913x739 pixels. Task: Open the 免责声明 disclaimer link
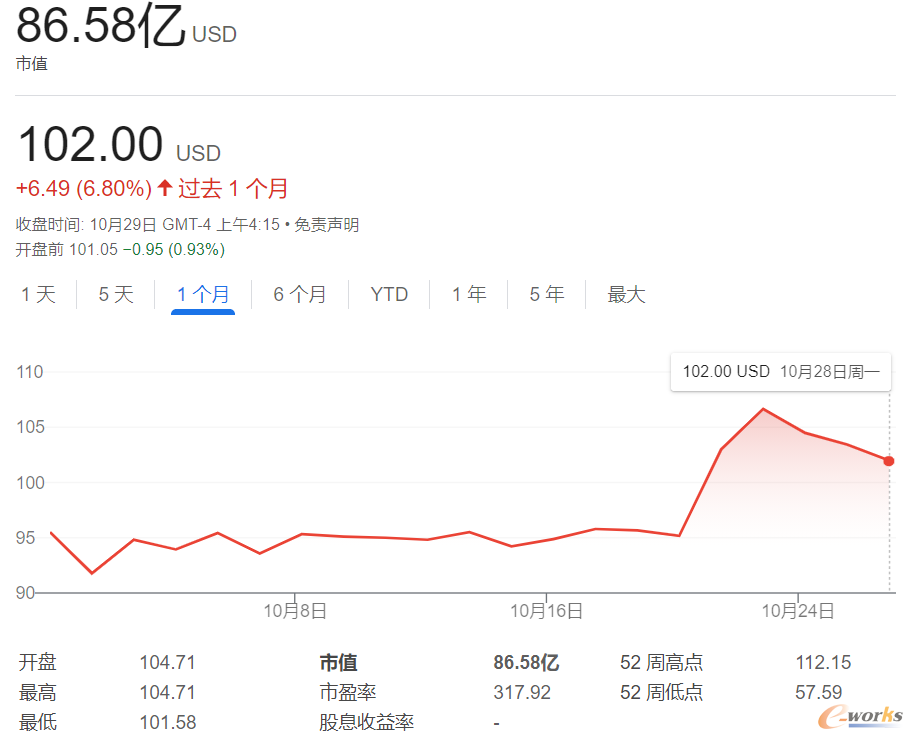tap(327, 225)
